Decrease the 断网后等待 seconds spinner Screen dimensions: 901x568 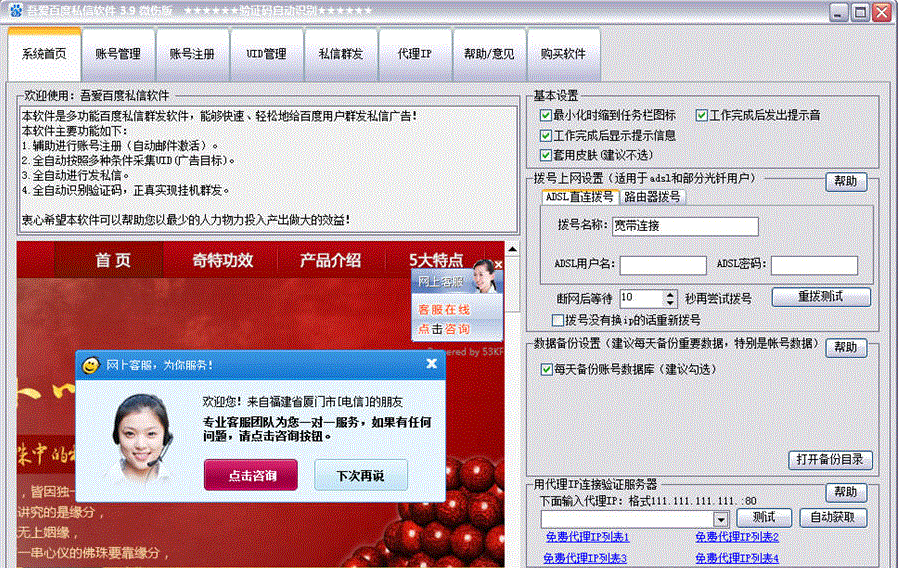[670, 302]
